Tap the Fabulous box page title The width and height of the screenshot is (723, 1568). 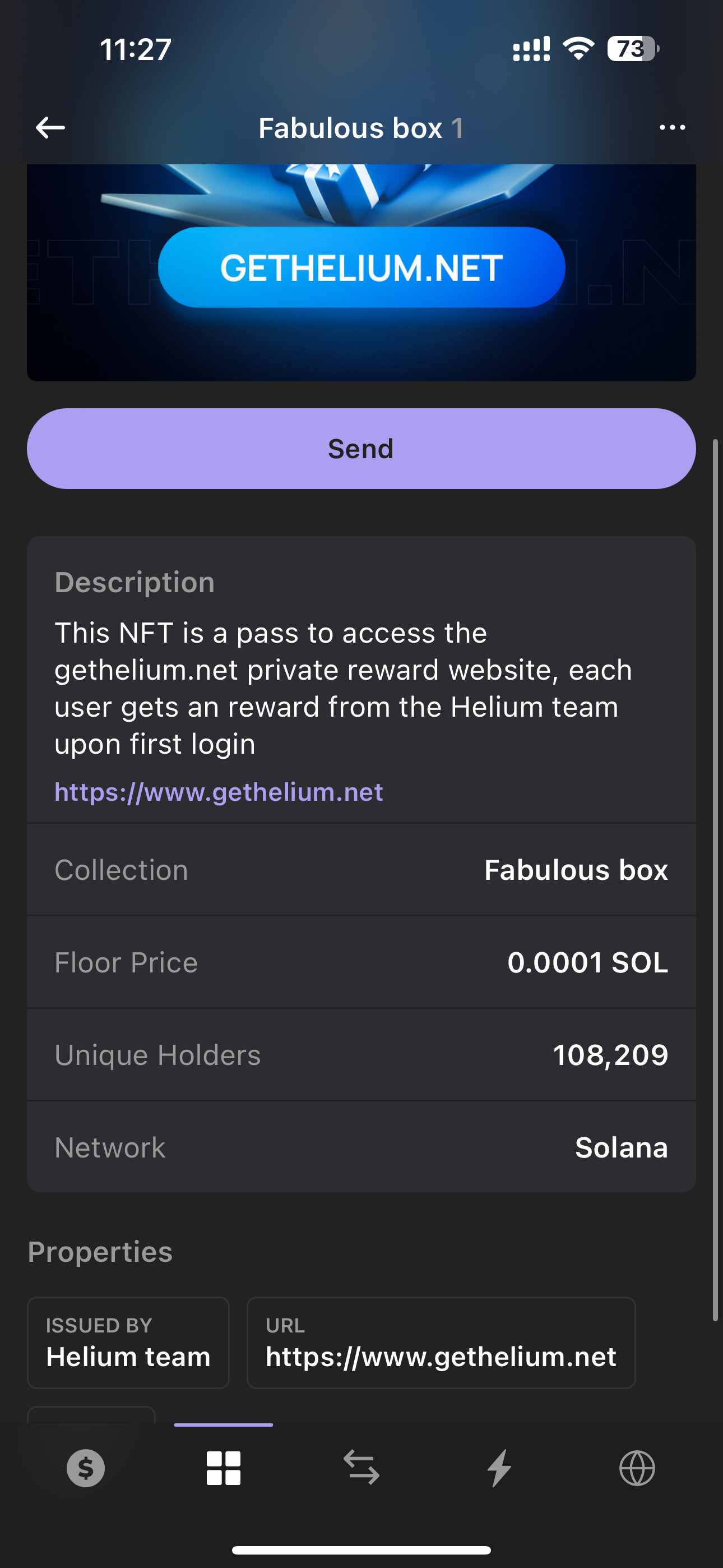[x=361, y=128]
